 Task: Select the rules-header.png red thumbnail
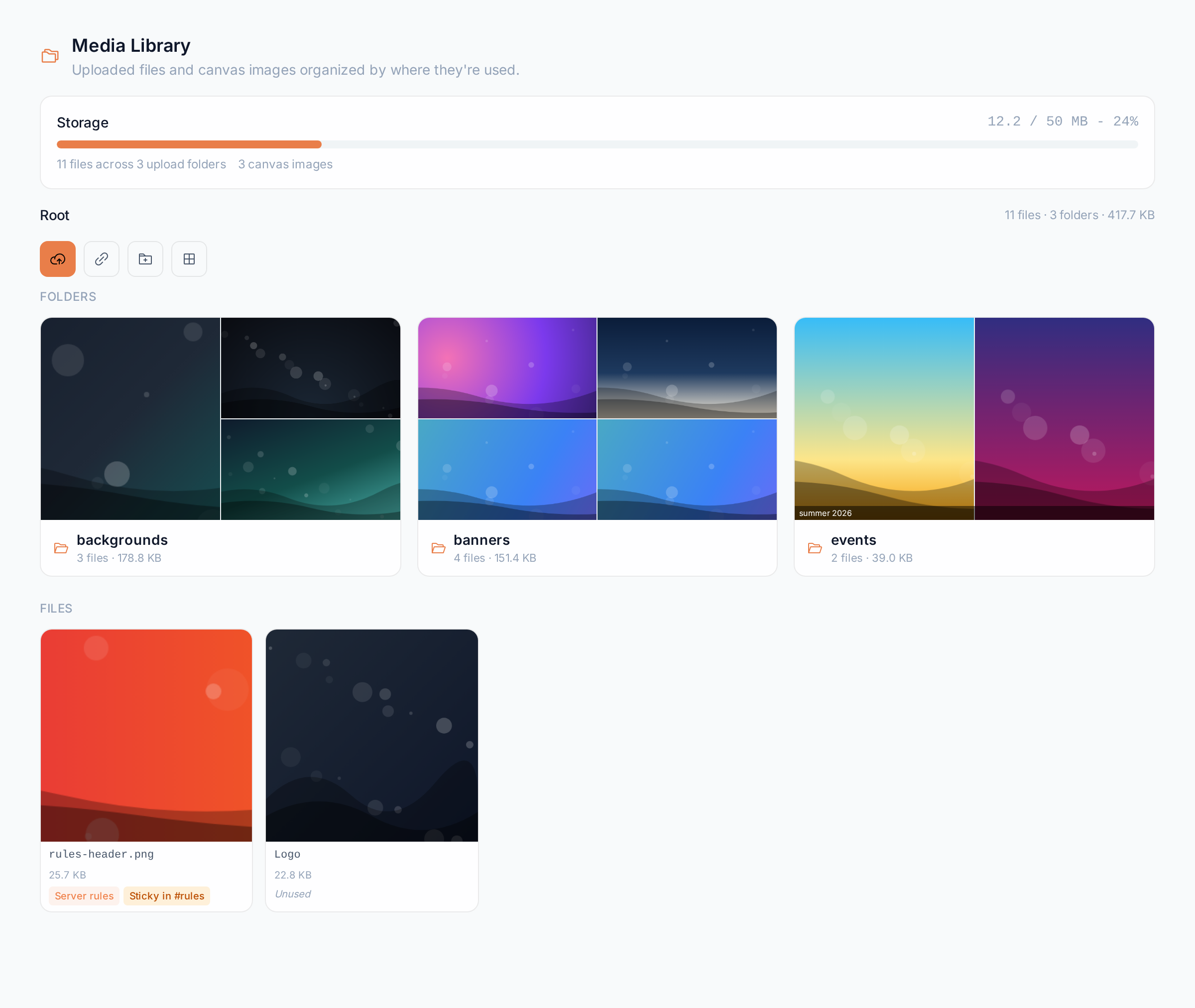(146, 736)
